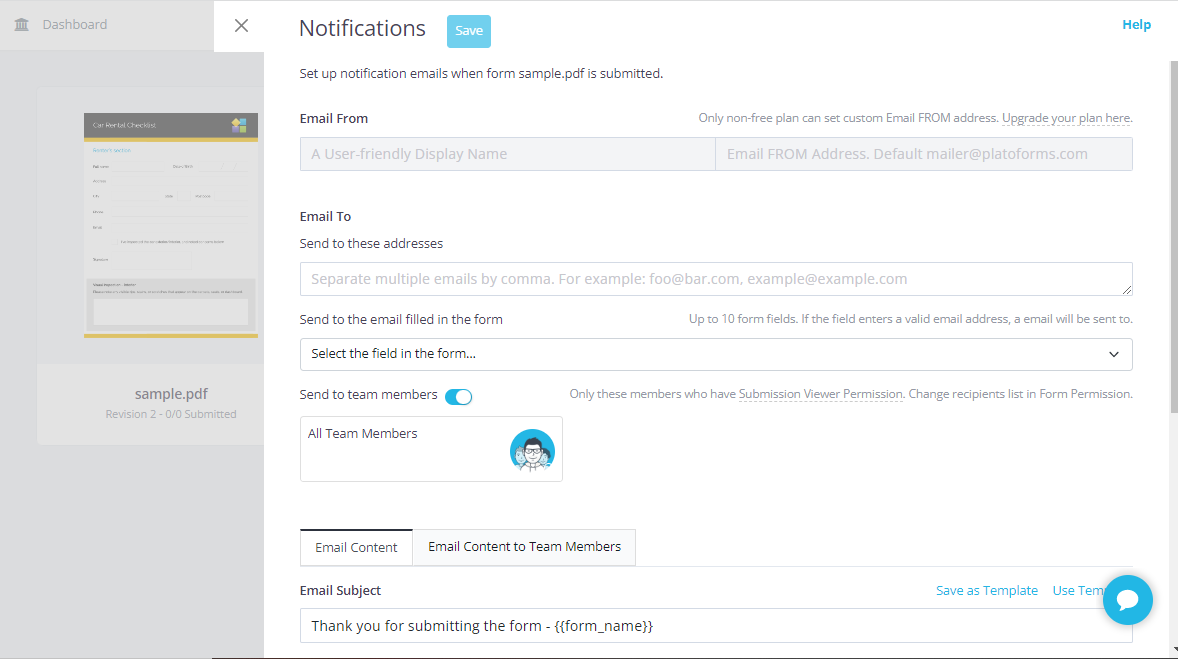Open the Help link

[x=1136, y=25]
